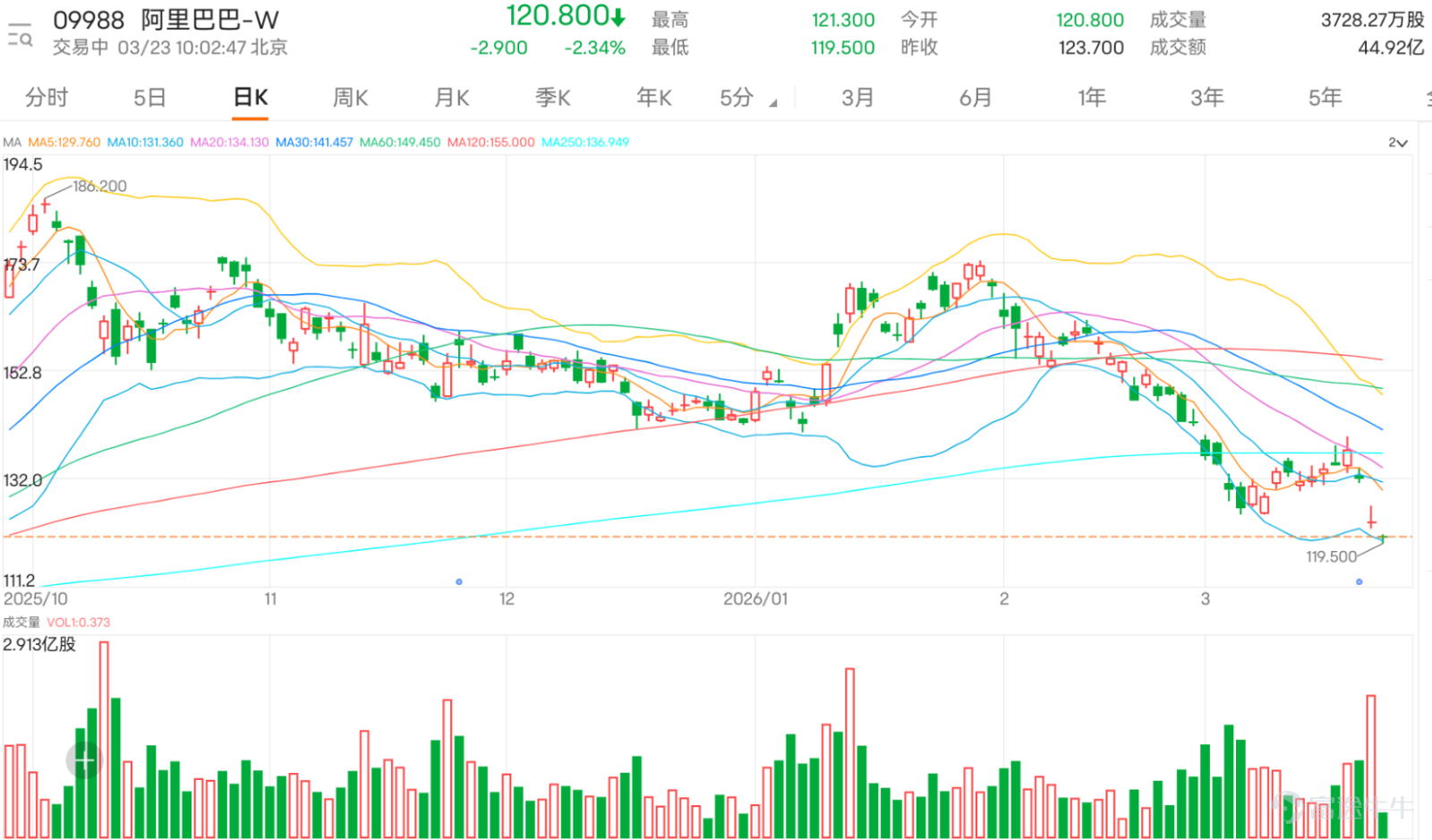Open the 季K chart tab
The width and height of the screenshot is (1432, 840).
pos(553,98)
